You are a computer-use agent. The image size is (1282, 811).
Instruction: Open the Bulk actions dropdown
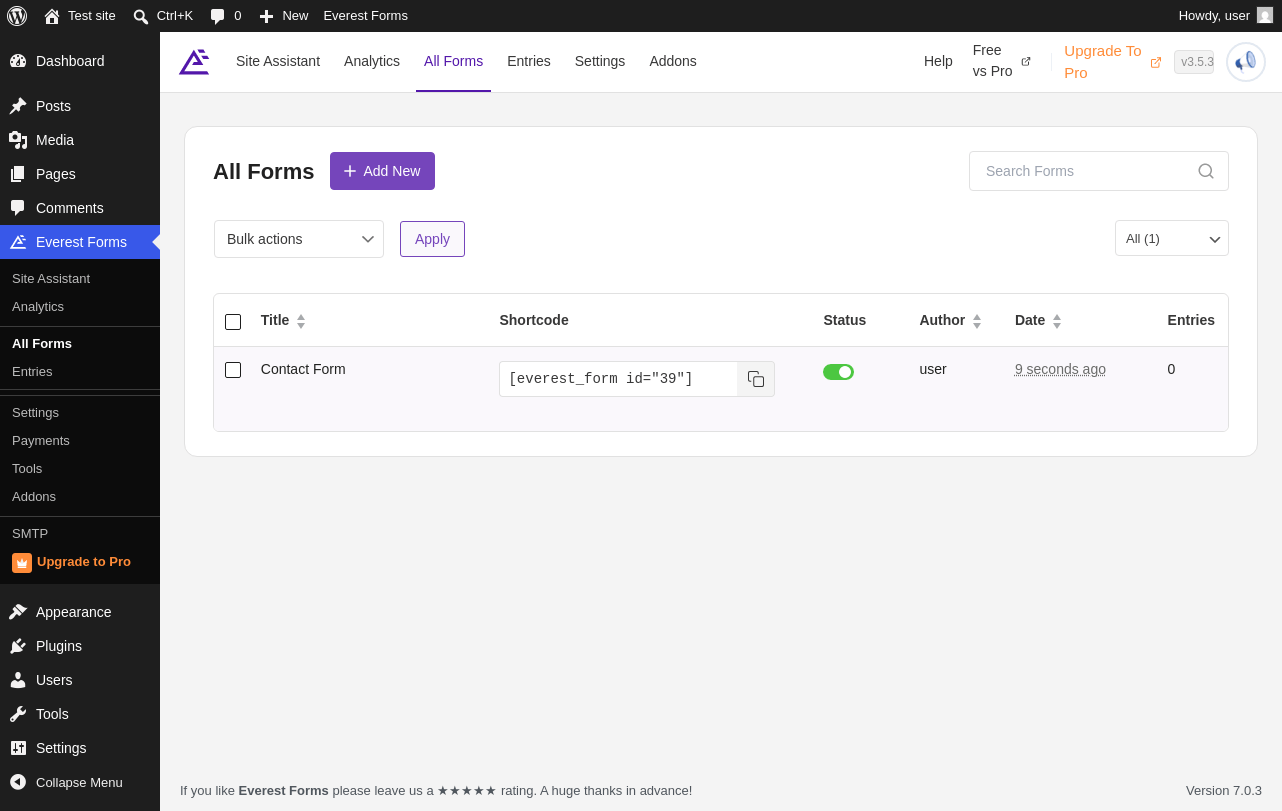tap(299, 239)
